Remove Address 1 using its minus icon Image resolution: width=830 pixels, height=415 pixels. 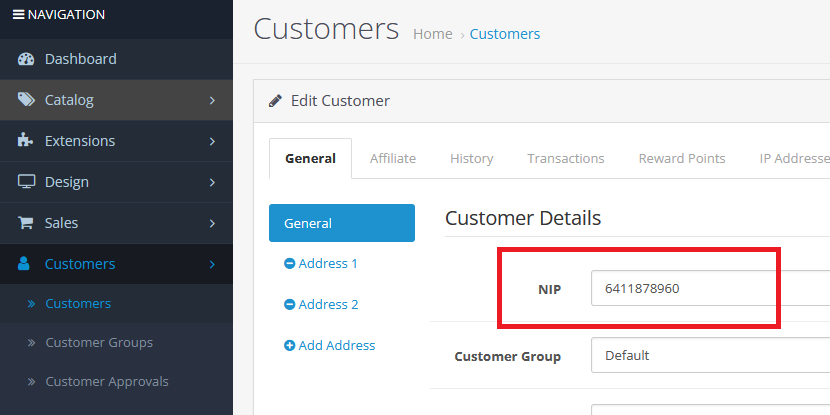tap(290, 264)
